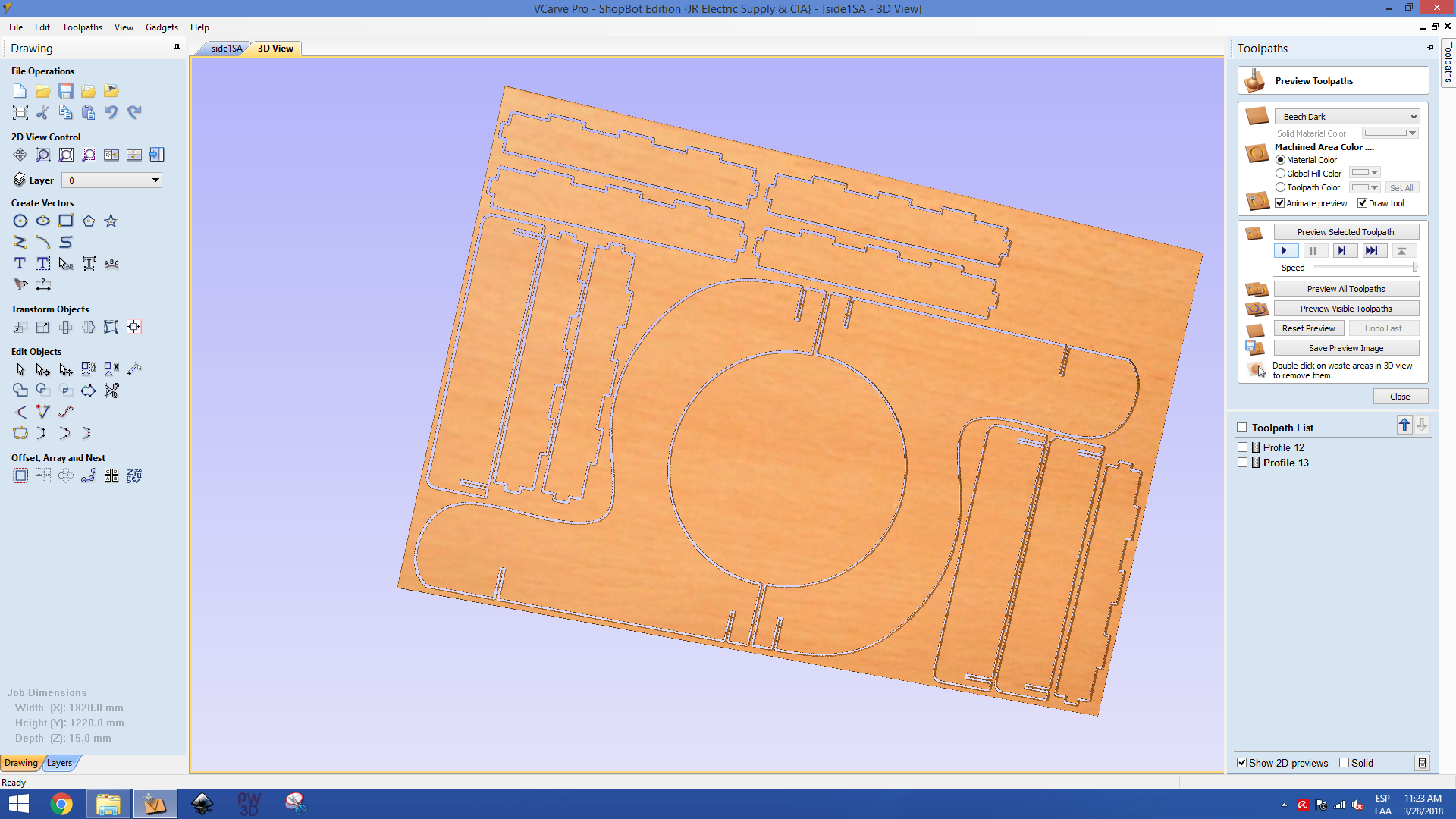1456x819 pixels.
Task: Open the Toolpaths menu
Action: coord(82,27)
